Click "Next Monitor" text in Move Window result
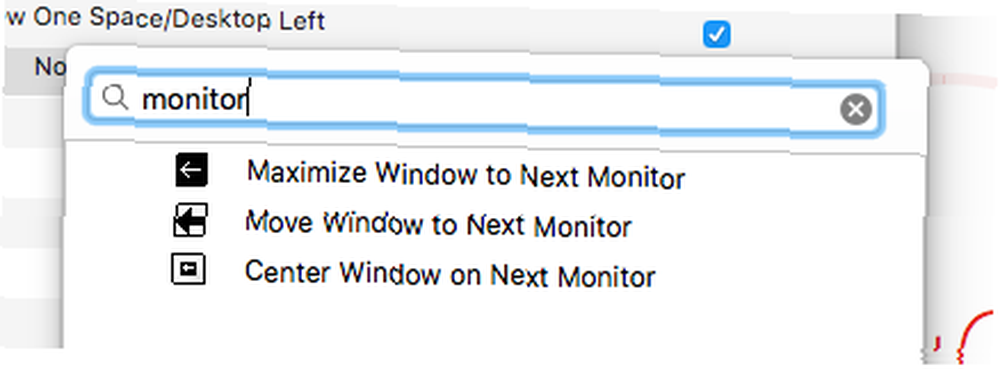1000x369 pixels. pos(548,226)
